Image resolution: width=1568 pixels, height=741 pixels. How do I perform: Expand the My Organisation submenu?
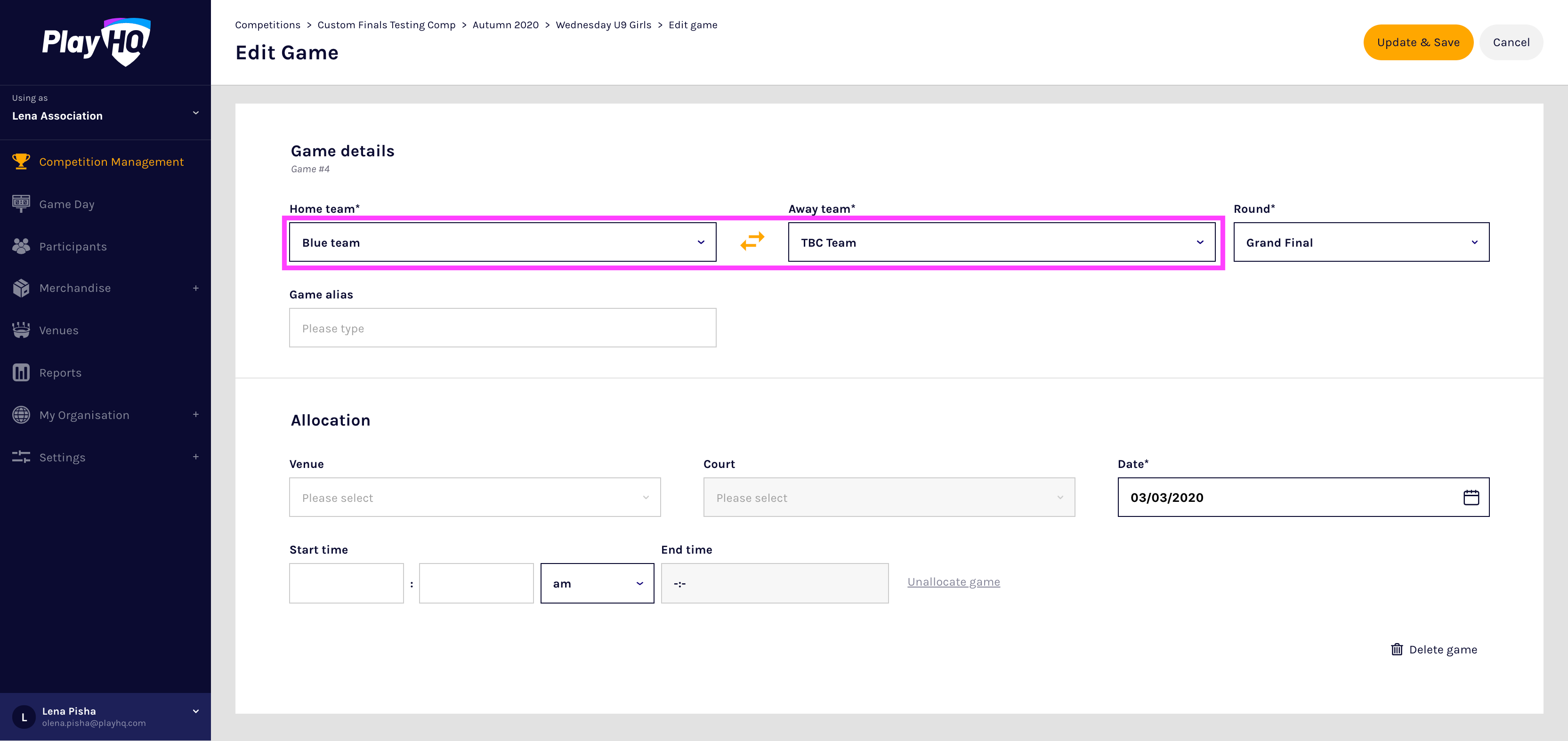[195, 414]
